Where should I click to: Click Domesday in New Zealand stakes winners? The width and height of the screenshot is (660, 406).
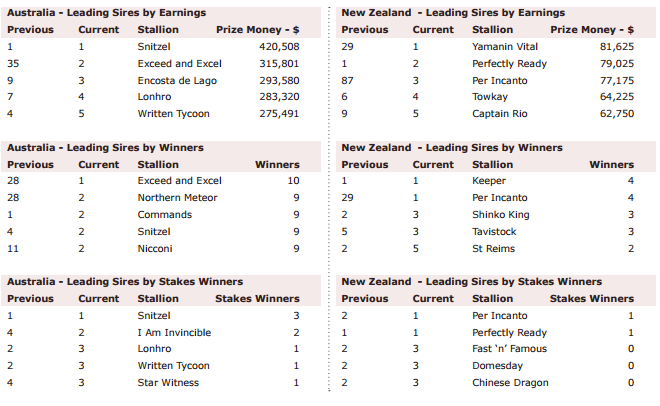(x=497, y=366)
